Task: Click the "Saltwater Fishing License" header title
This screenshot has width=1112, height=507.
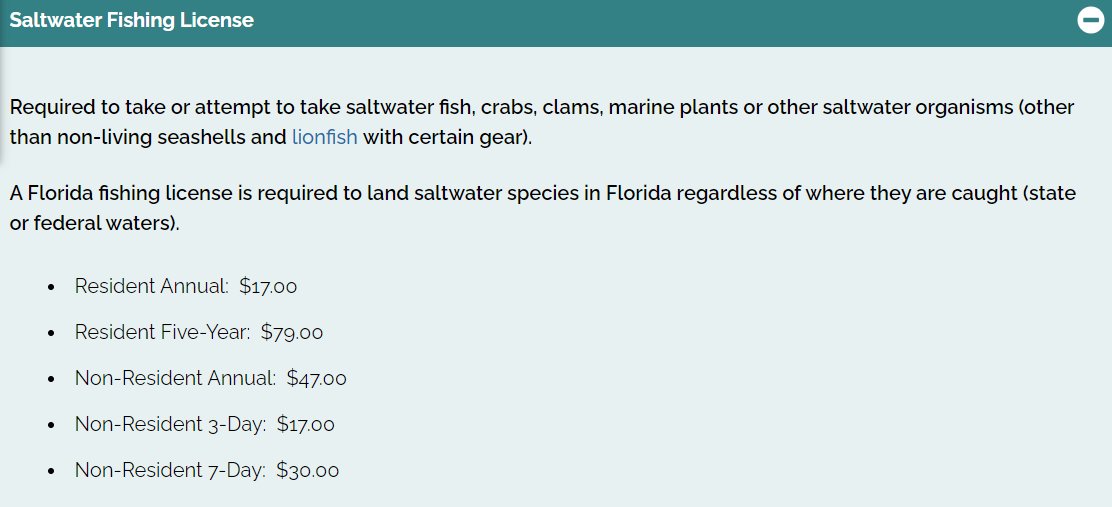Action: 131,20
